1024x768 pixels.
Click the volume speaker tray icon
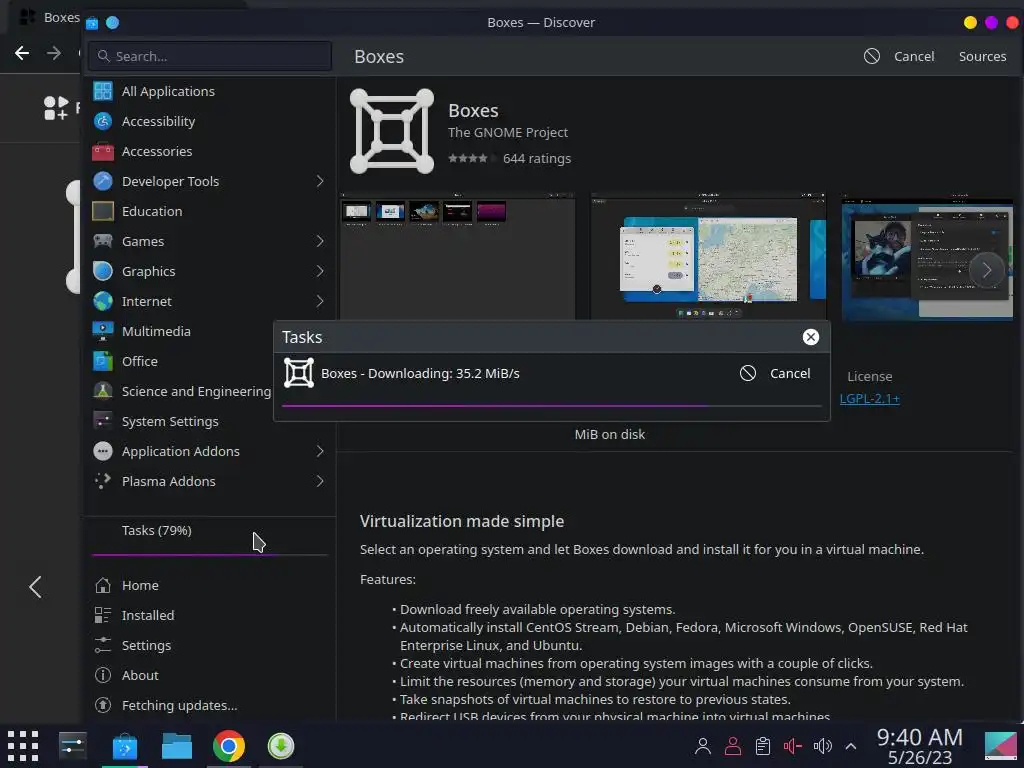coord(822,746)
